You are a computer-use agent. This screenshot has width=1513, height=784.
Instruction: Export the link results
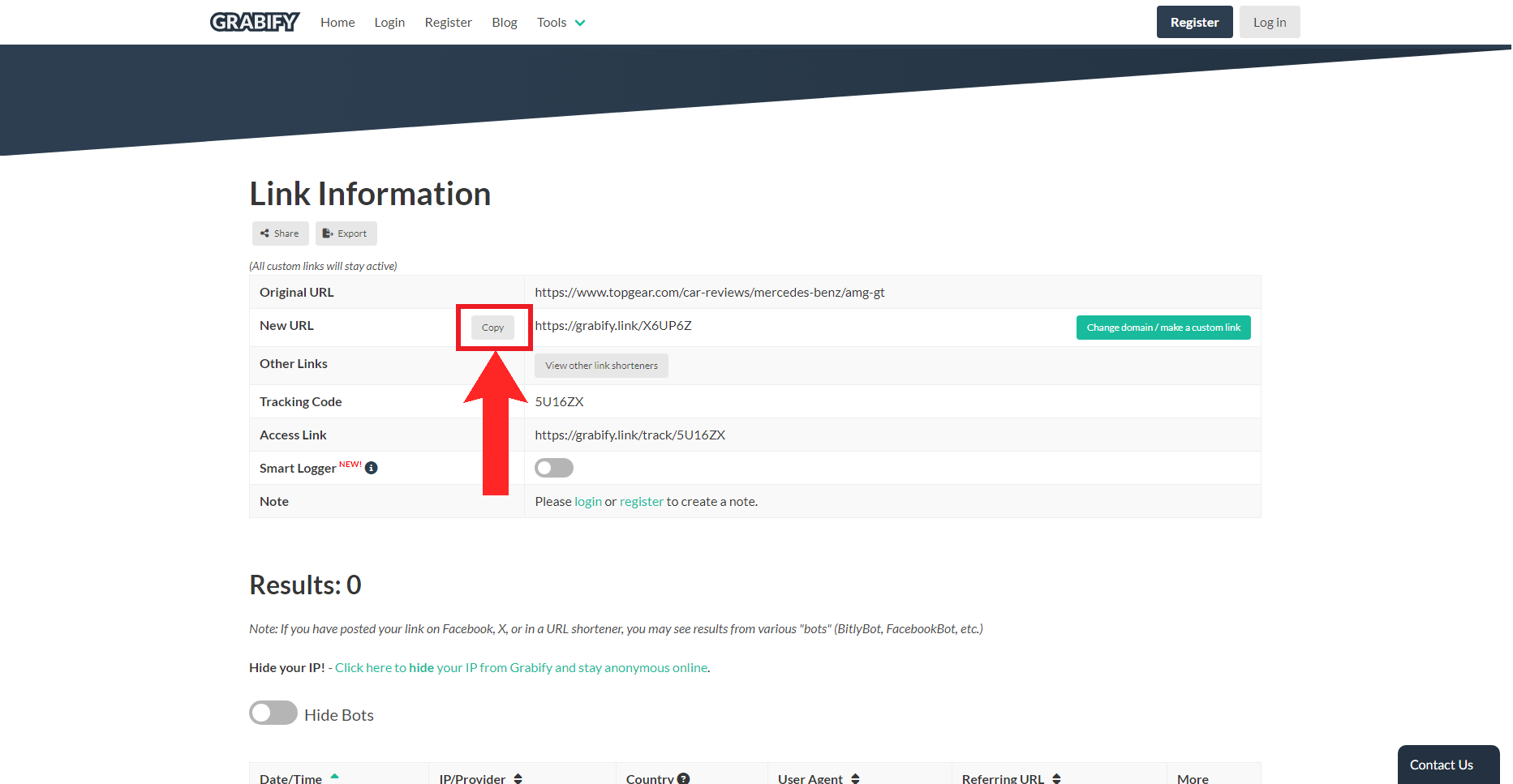coord(346,233)
